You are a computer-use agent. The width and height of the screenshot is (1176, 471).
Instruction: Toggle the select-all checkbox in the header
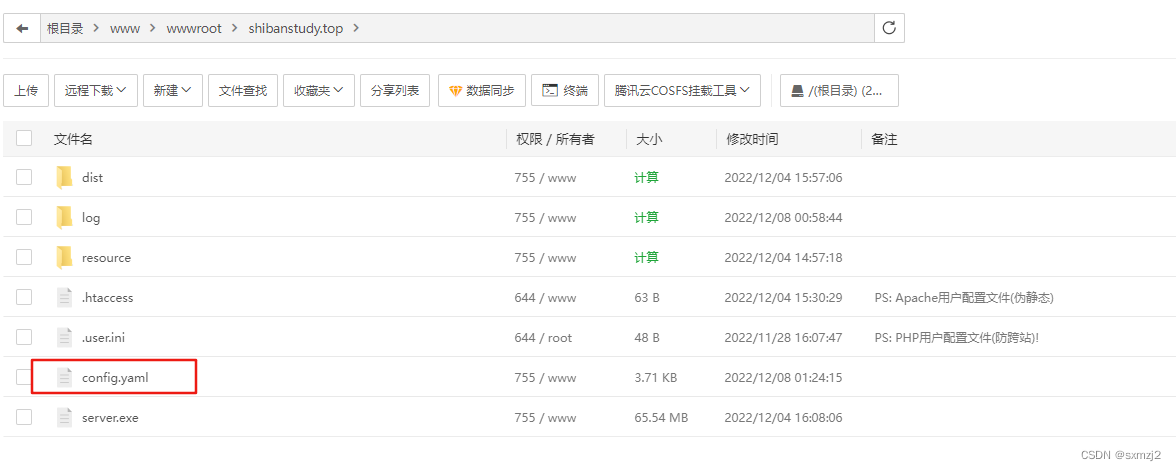click(x=24, y=138)
